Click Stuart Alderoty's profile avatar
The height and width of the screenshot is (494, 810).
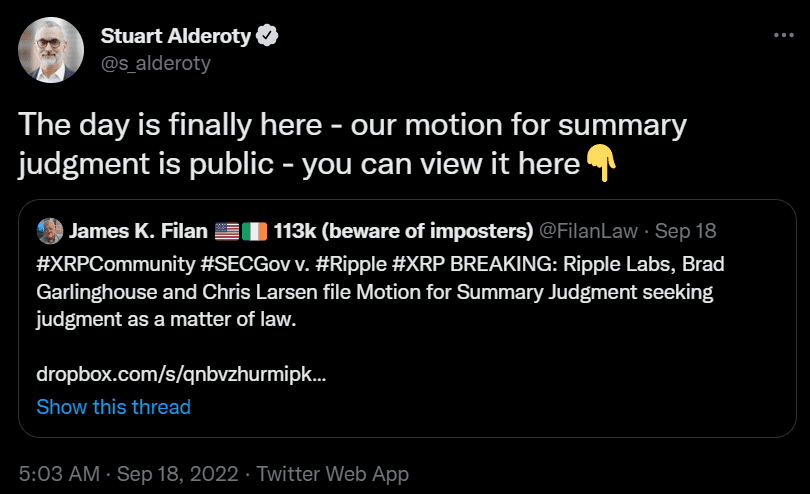tap(50, 50)
